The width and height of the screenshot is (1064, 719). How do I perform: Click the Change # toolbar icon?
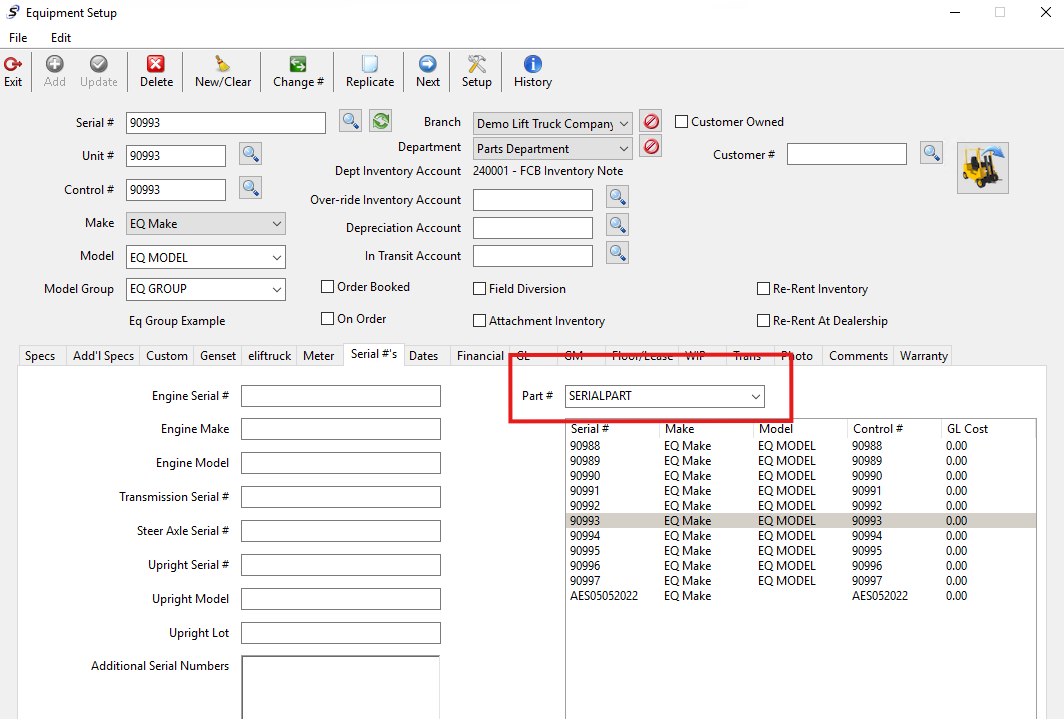tap(298, 64)
